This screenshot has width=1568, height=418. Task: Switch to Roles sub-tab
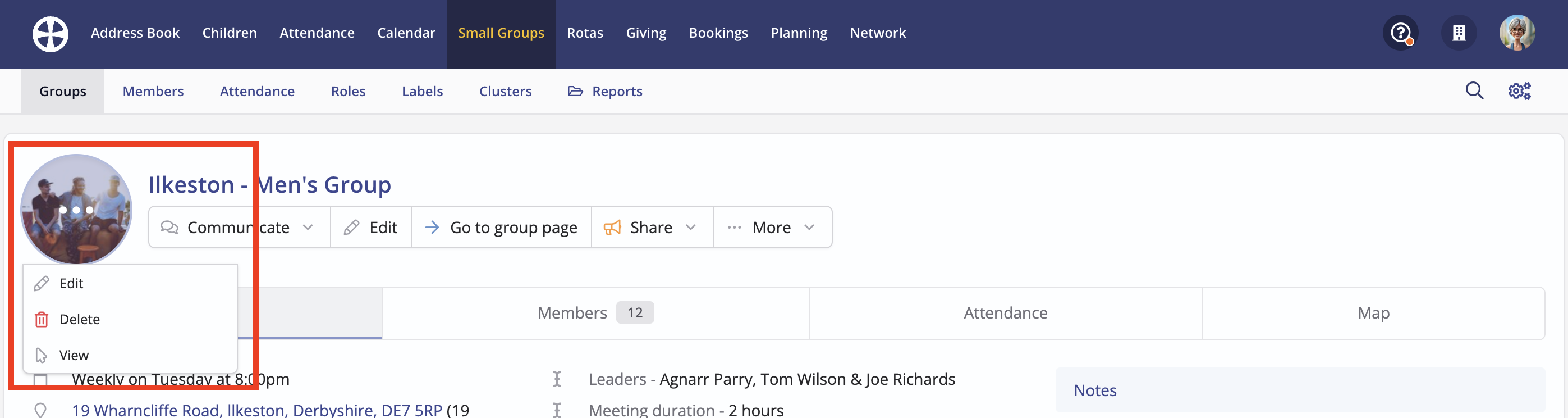click(348, 92)
